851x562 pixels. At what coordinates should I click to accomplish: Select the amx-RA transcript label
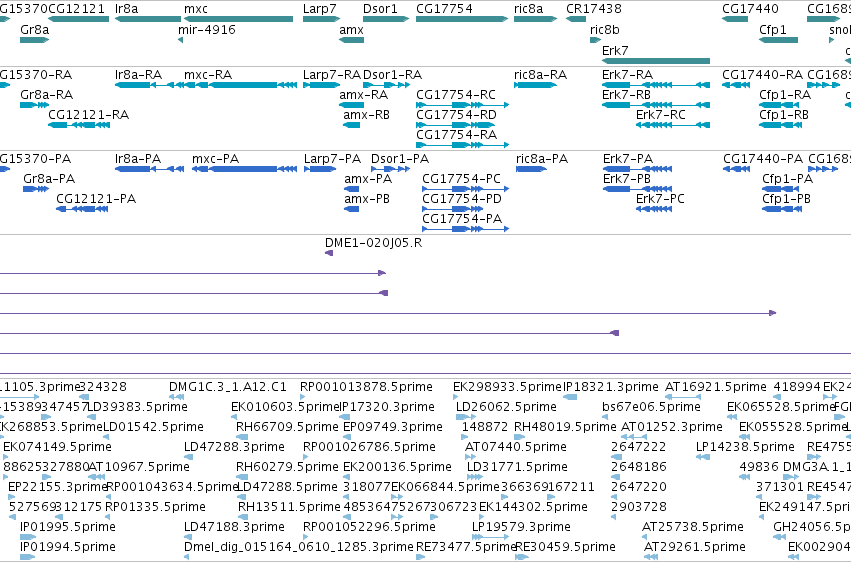(364, 94)
